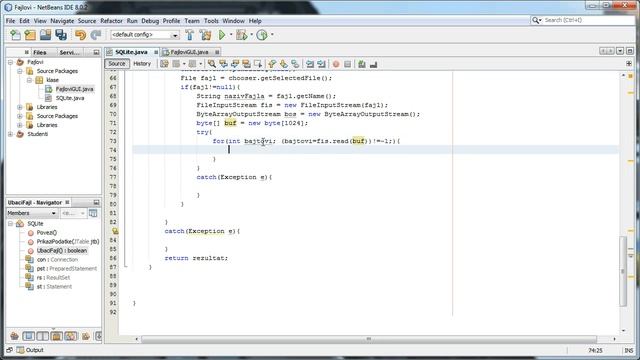
Task: Click the Find Next Occurrence icon
Action: pos(235,64)
